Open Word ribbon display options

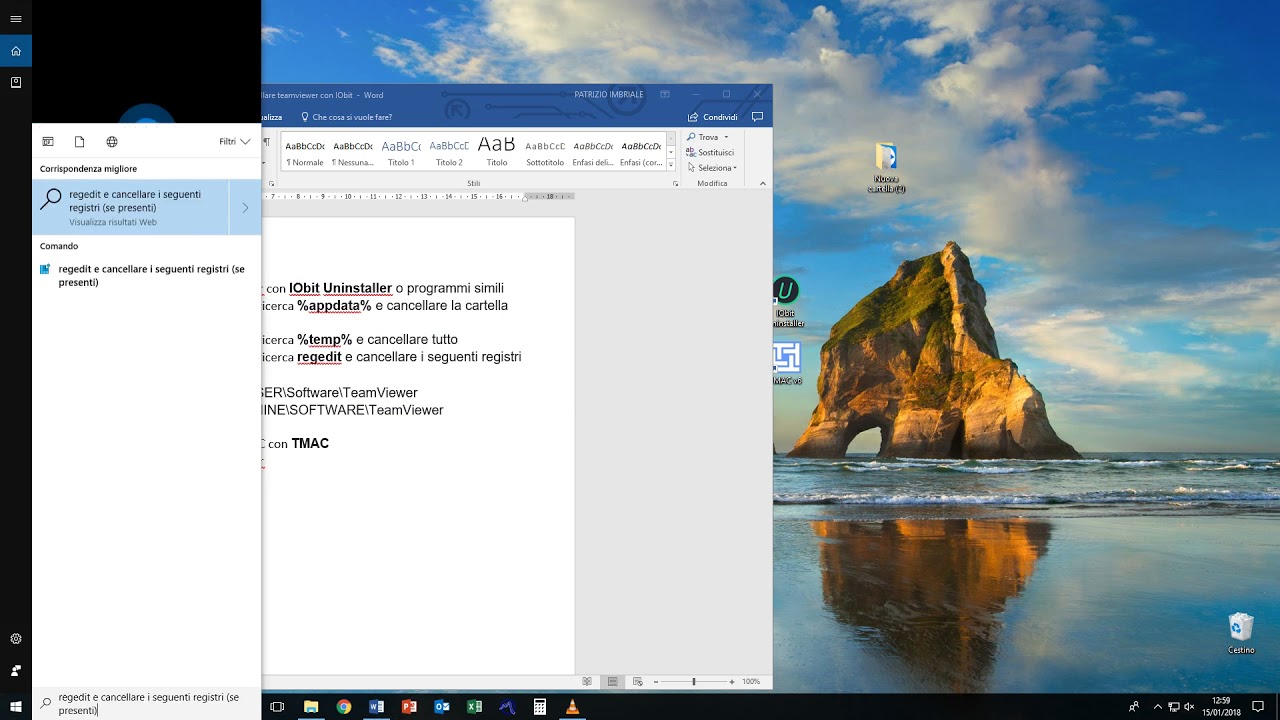(666, 94)
